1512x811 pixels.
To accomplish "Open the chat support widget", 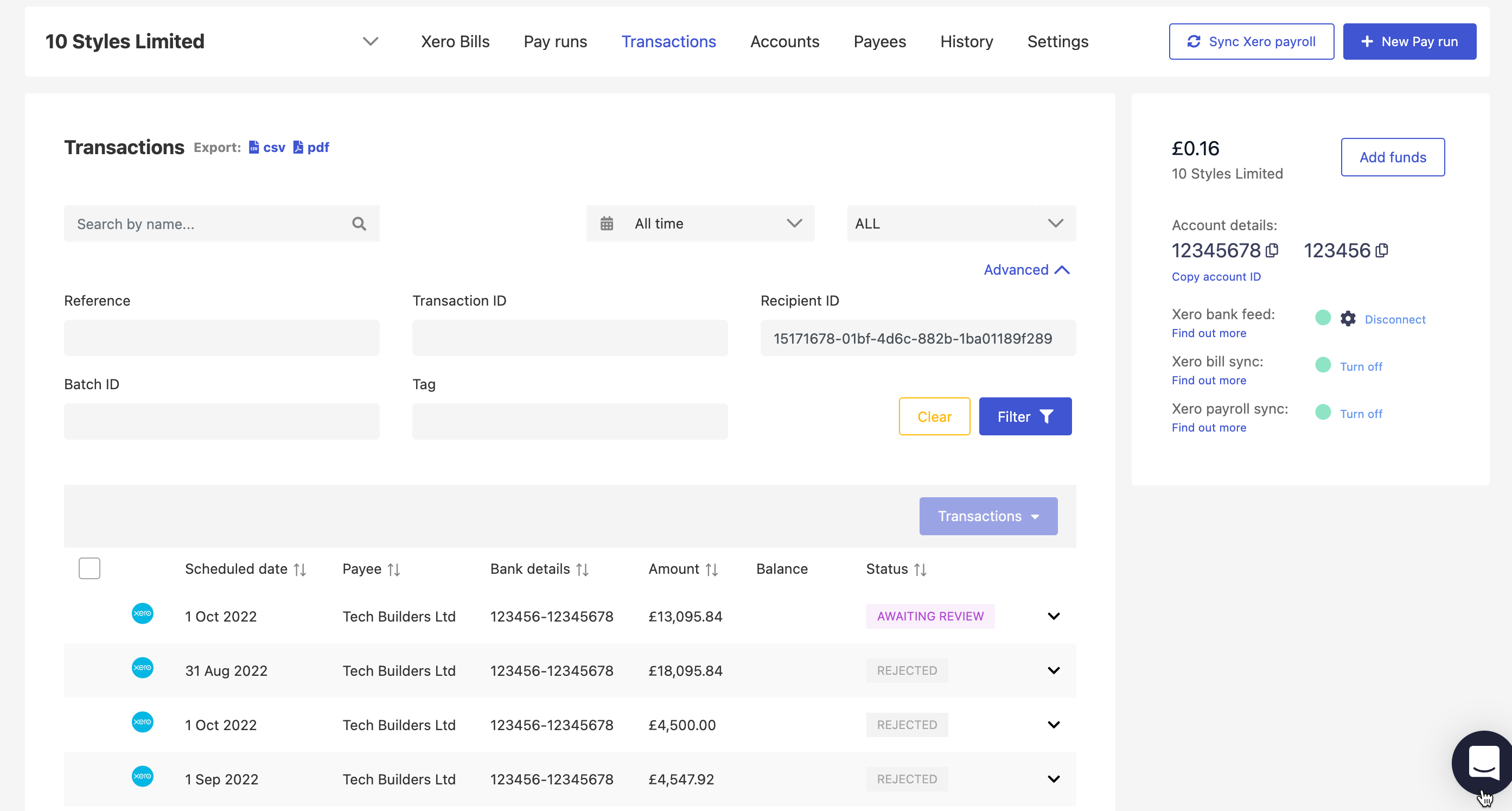I will (x=1483, y=762).
